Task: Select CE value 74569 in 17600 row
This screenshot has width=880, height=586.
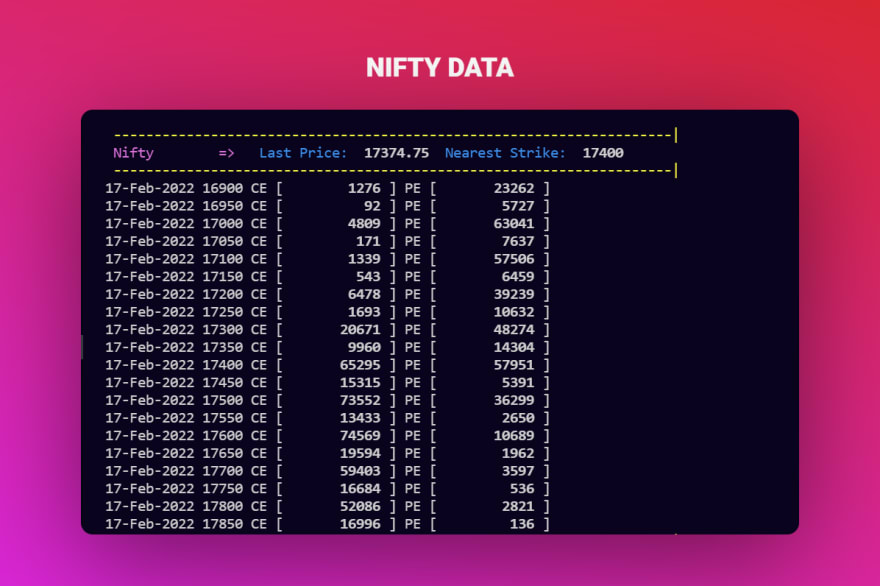Action: point(360,436)
